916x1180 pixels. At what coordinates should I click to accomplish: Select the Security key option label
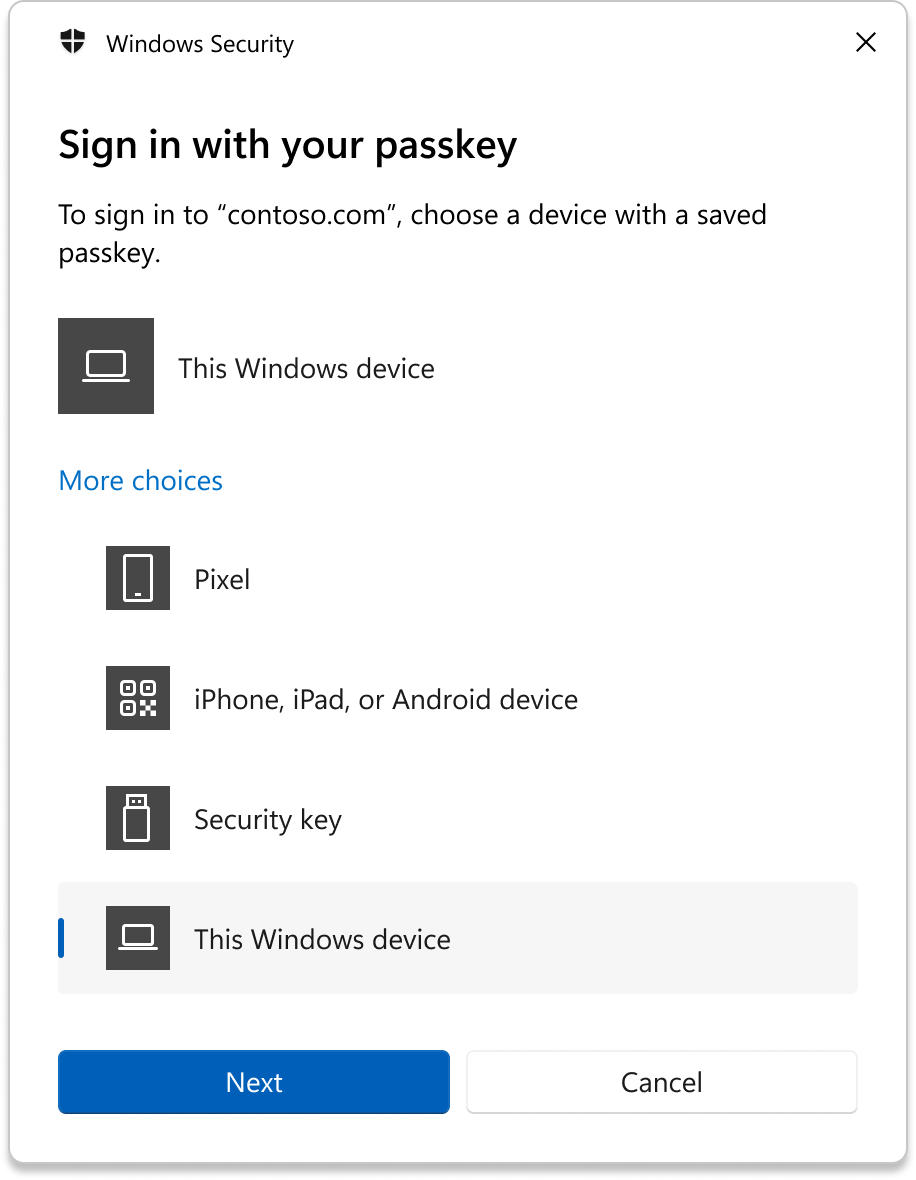(268, 820)
